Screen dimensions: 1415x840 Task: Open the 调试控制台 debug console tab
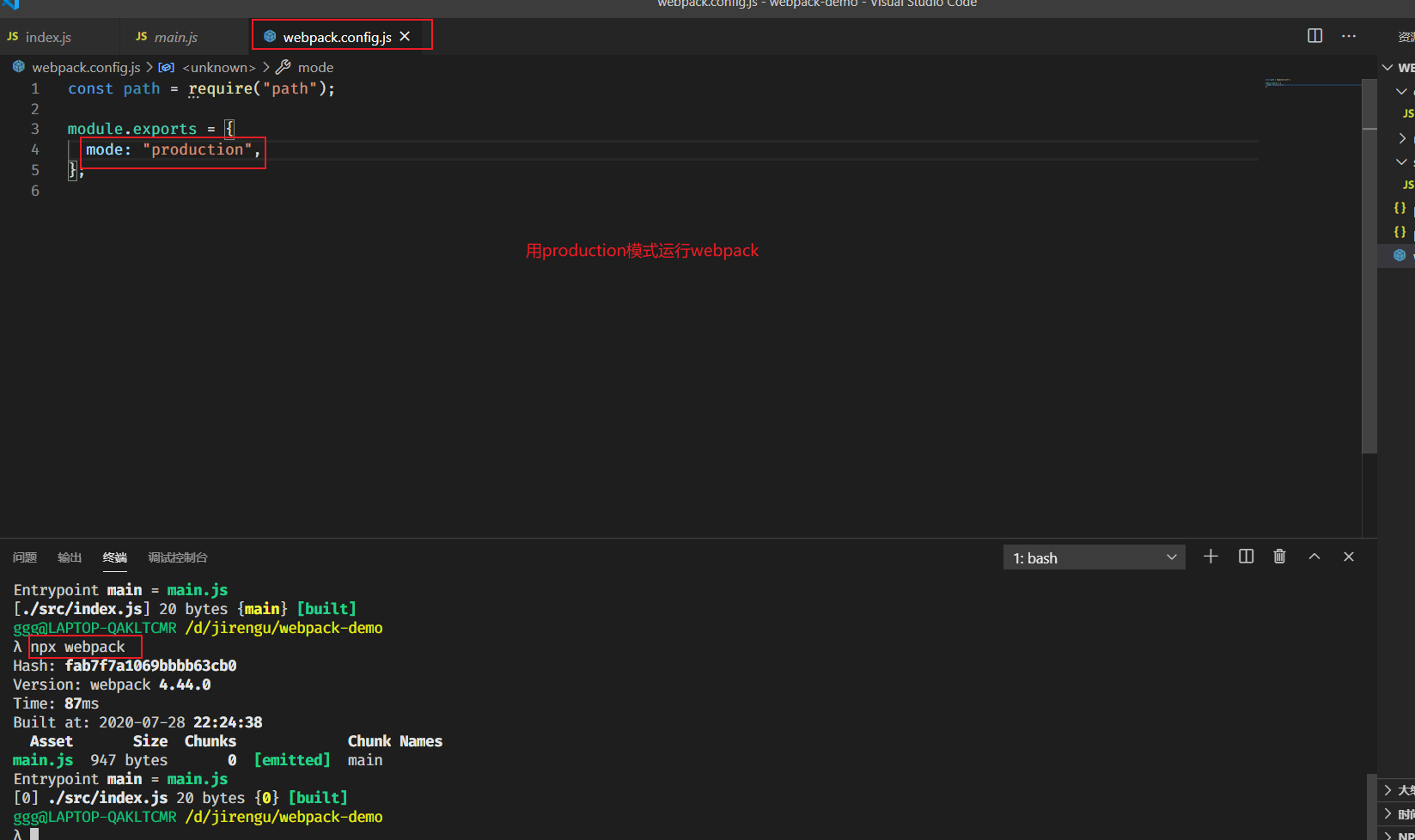[178, 557]
